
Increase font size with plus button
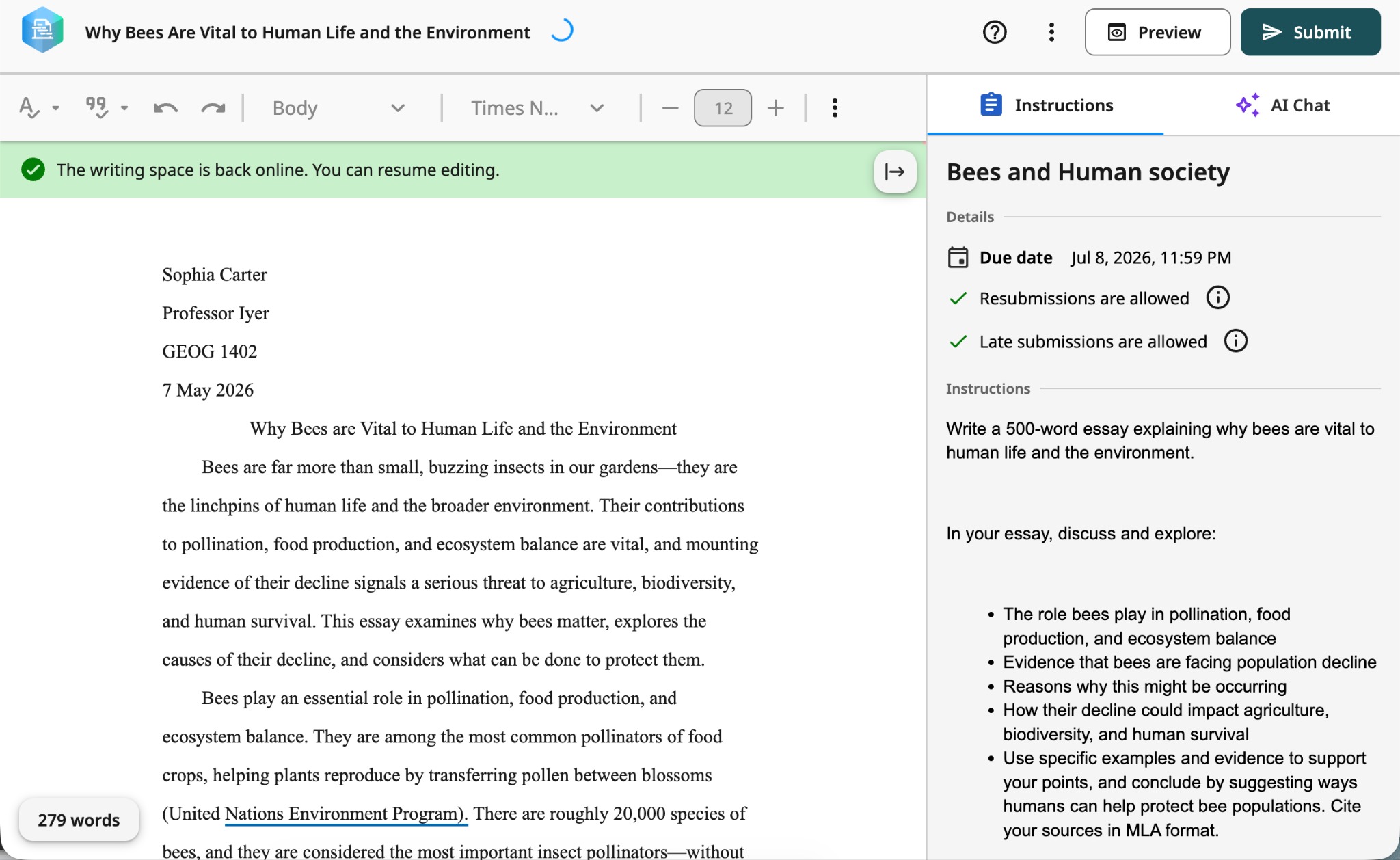click(775, 108)
